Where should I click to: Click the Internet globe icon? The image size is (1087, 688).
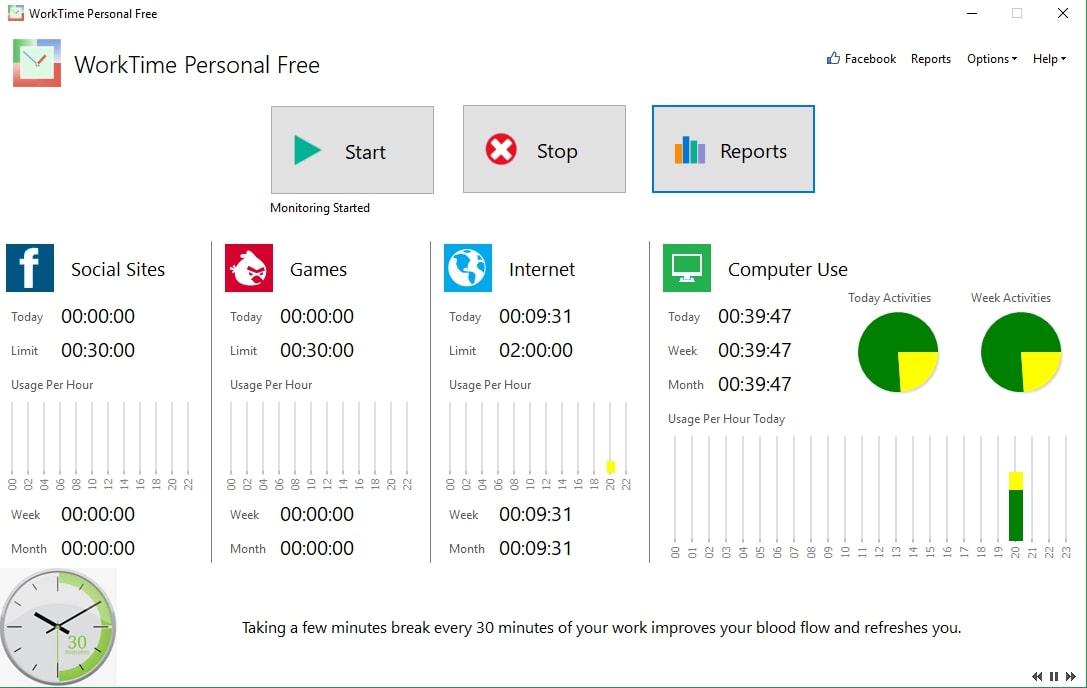tap(468, 268)
